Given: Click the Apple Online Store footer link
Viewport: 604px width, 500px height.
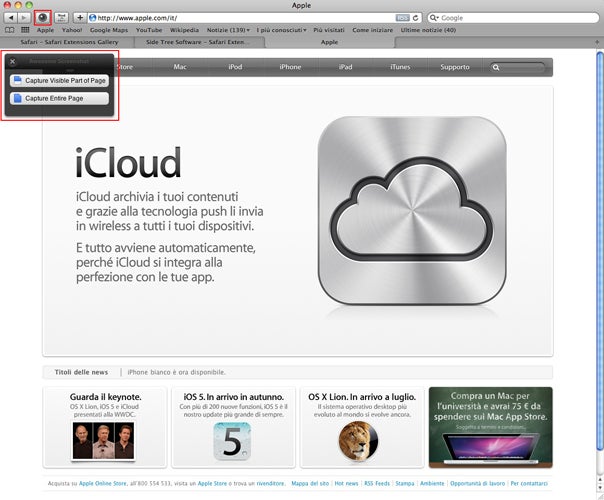Looking at the screenshot, I should (x=102, y=484).
